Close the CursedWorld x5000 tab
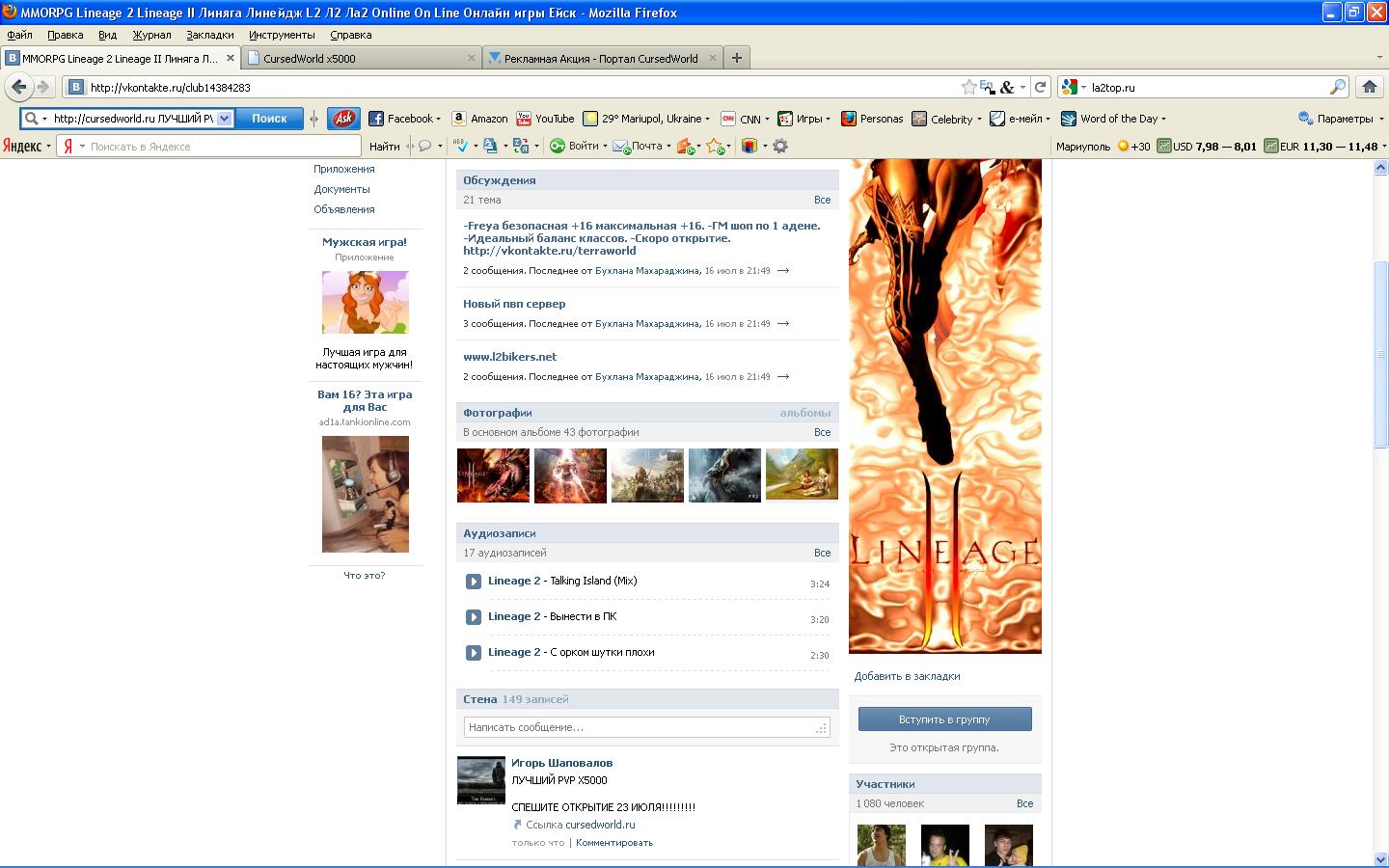This screenshot has width=1389, height=868. pos(472,58)
